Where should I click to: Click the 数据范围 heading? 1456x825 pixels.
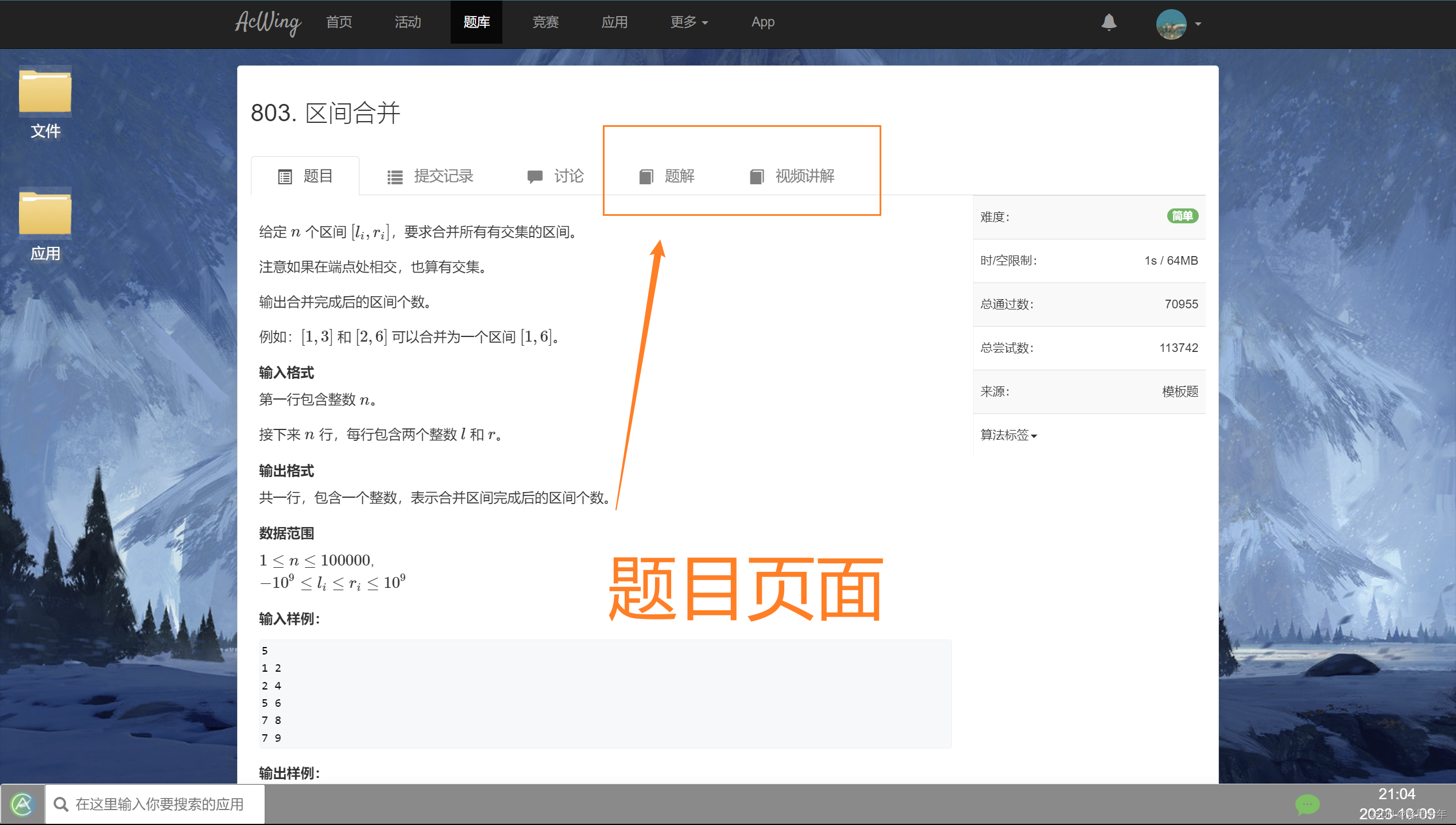pos(286,533)
